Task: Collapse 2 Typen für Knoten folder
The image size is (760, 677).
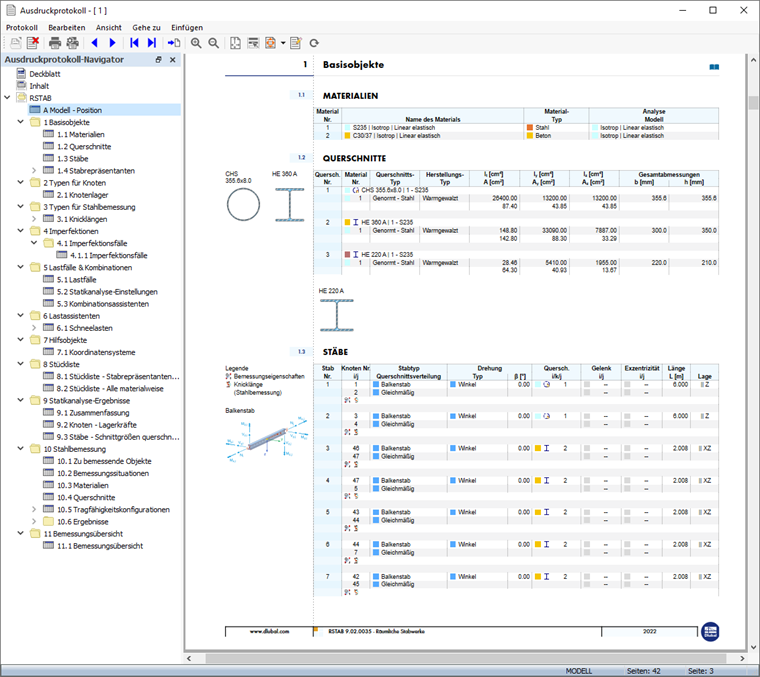Action: 20,182
